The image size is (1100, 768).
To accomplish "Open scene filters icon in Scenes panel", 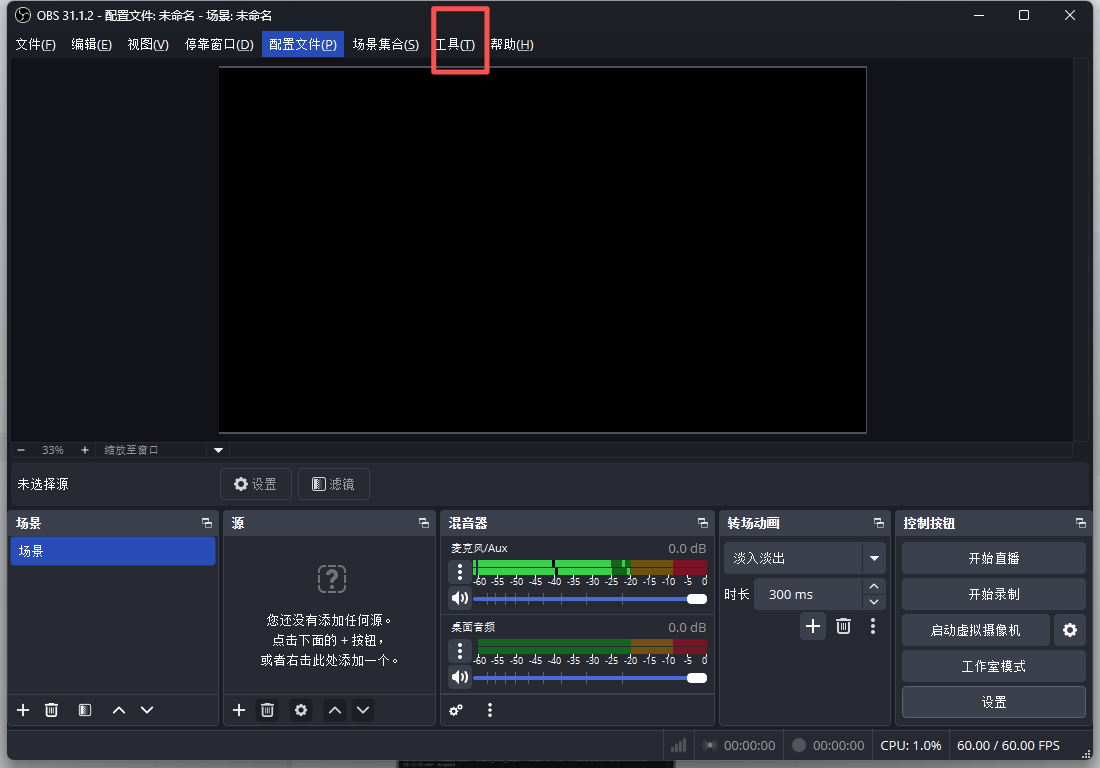I will 85,710.
